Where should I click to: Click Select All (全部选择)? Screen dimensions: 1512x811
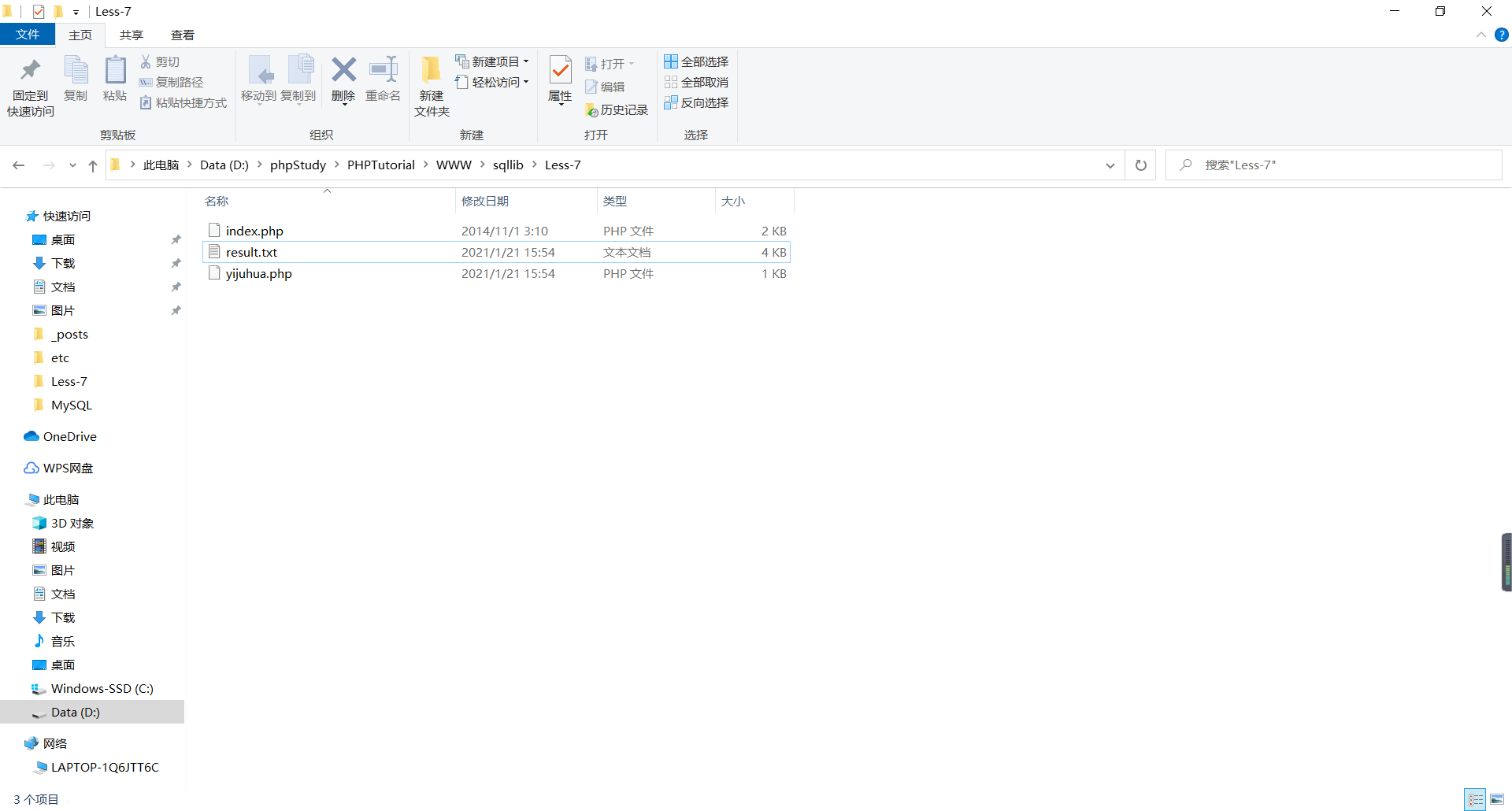(x=696, y=61)
